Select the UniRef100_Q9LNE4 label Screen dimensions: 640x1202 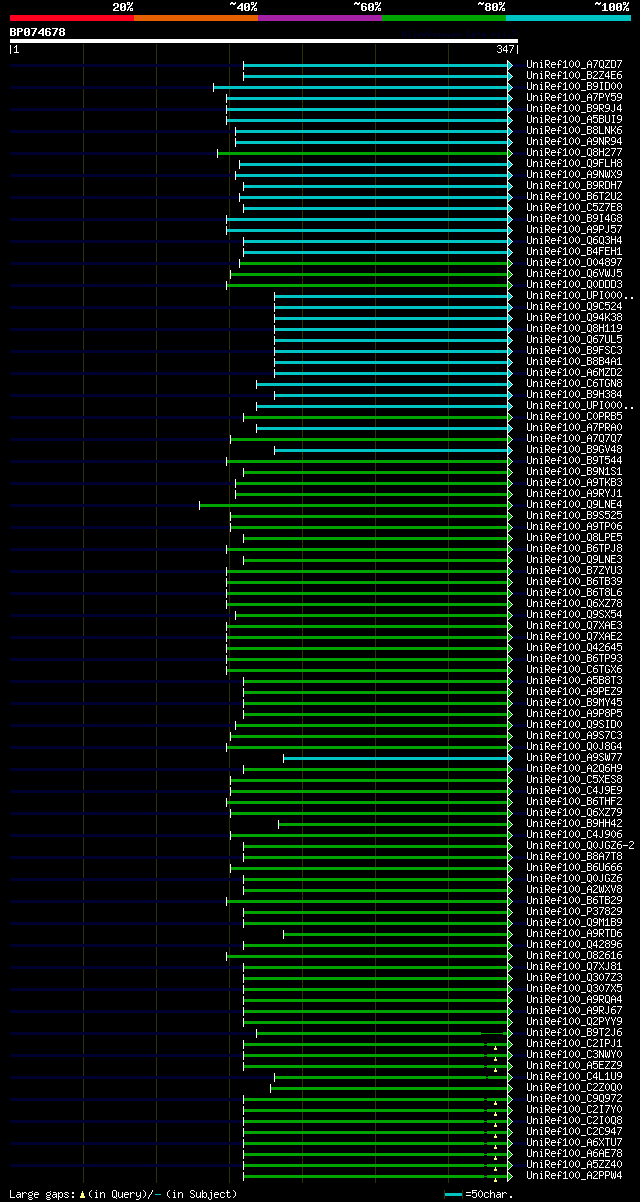coord(574,504)
